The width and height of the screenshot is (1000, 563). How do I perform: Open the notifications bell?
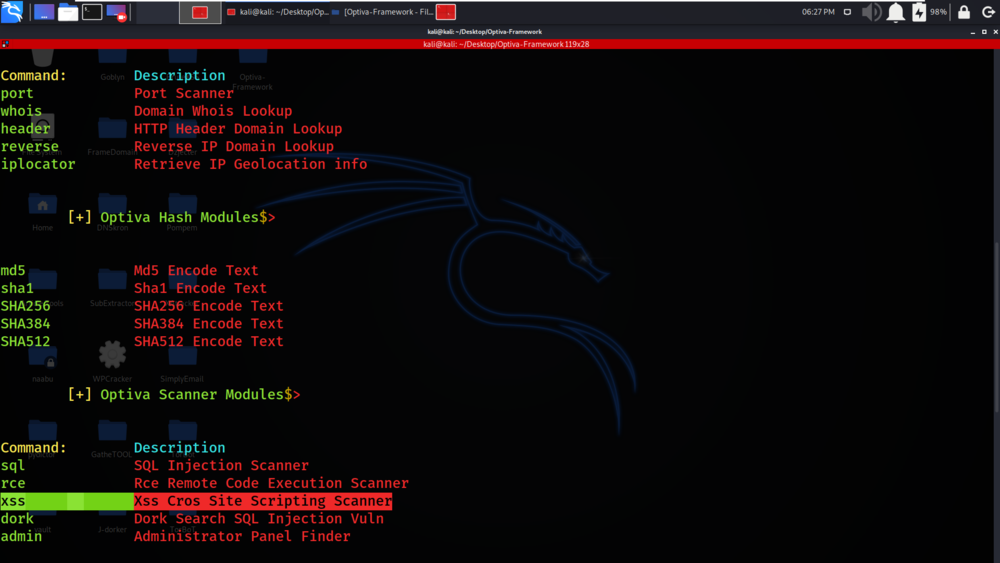tap(895, 12)
